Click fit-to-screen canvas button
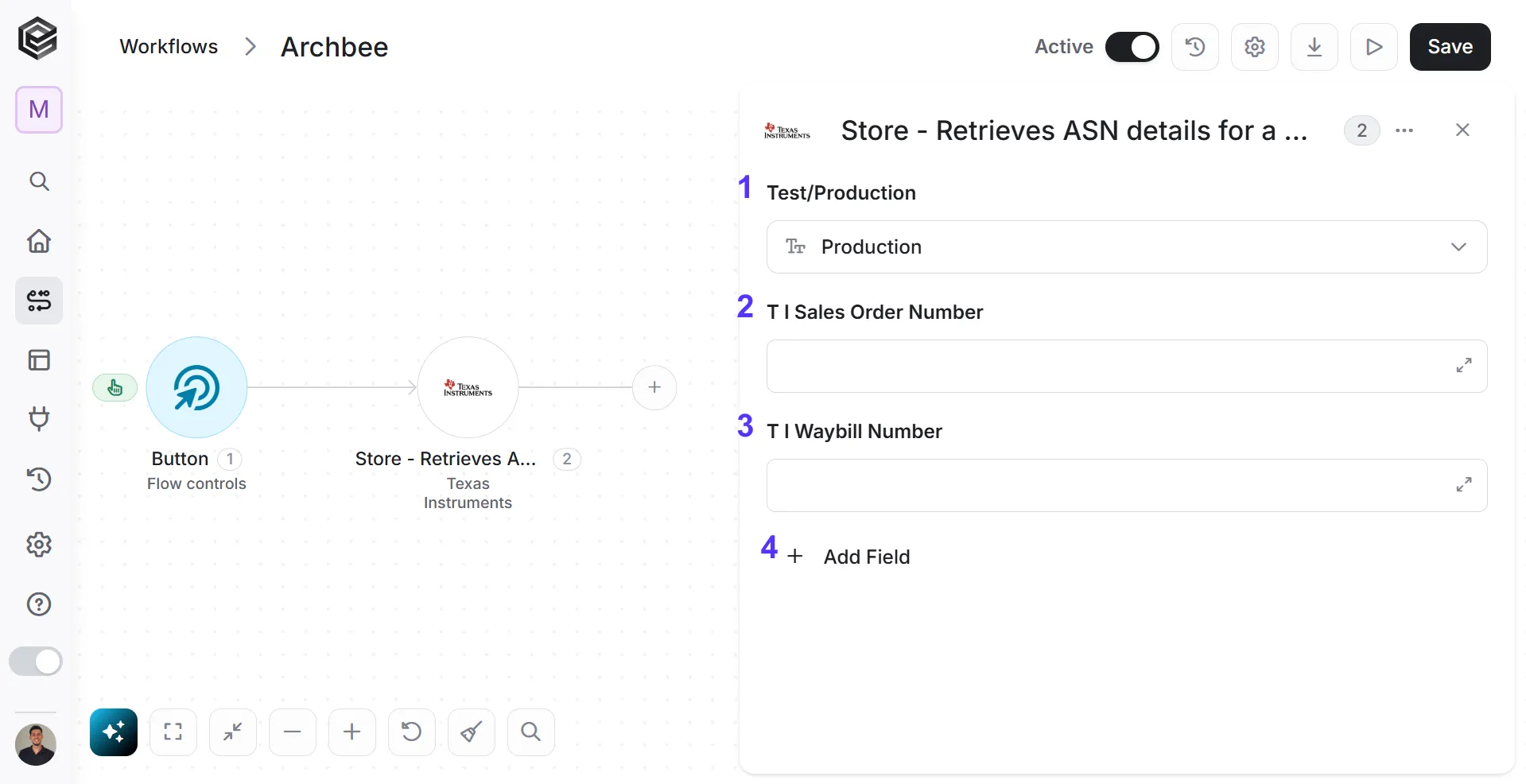Image resolution: width=1526 pixels, height=784 pixels. coord(173,732)
